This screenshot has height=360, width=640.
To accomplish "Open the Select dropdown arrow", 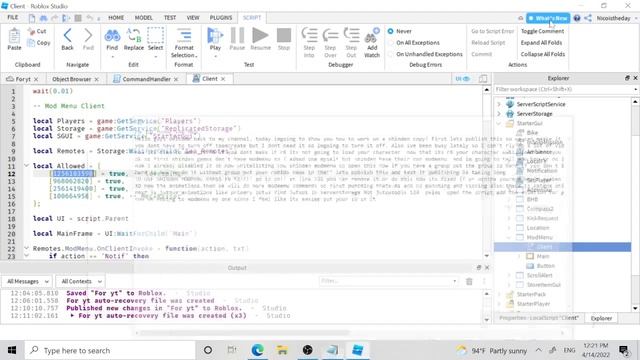I will point(156,56).
